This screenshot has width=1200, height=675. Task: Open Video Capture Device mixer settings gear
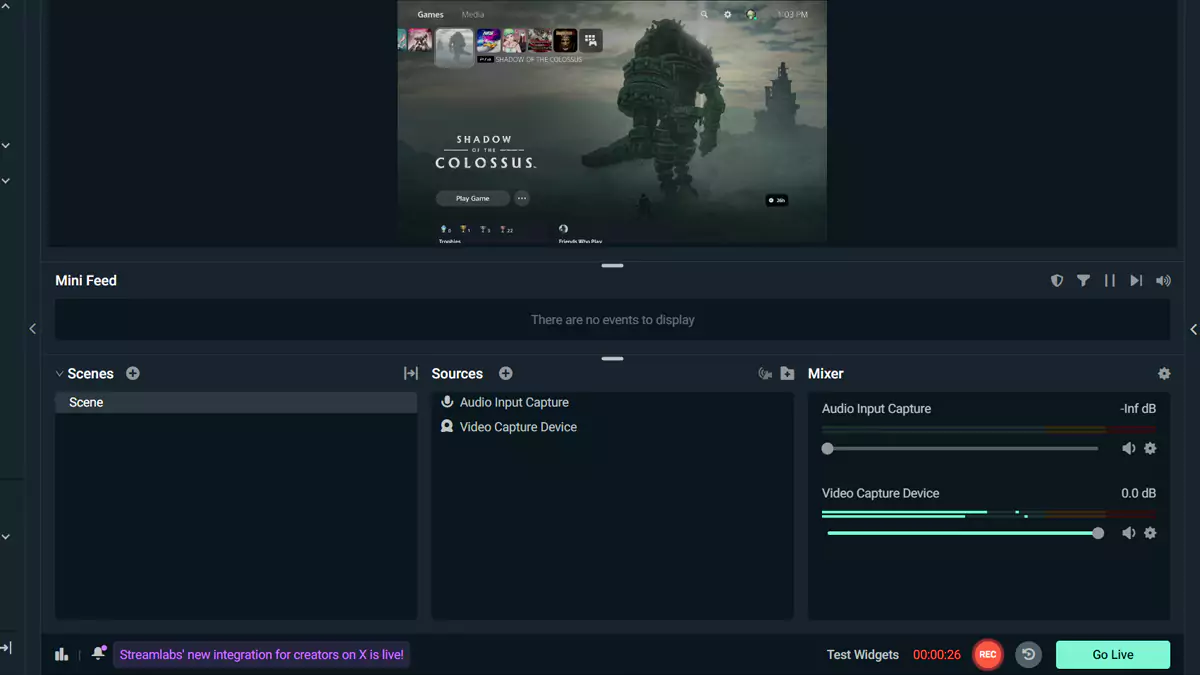point(1150,533)
